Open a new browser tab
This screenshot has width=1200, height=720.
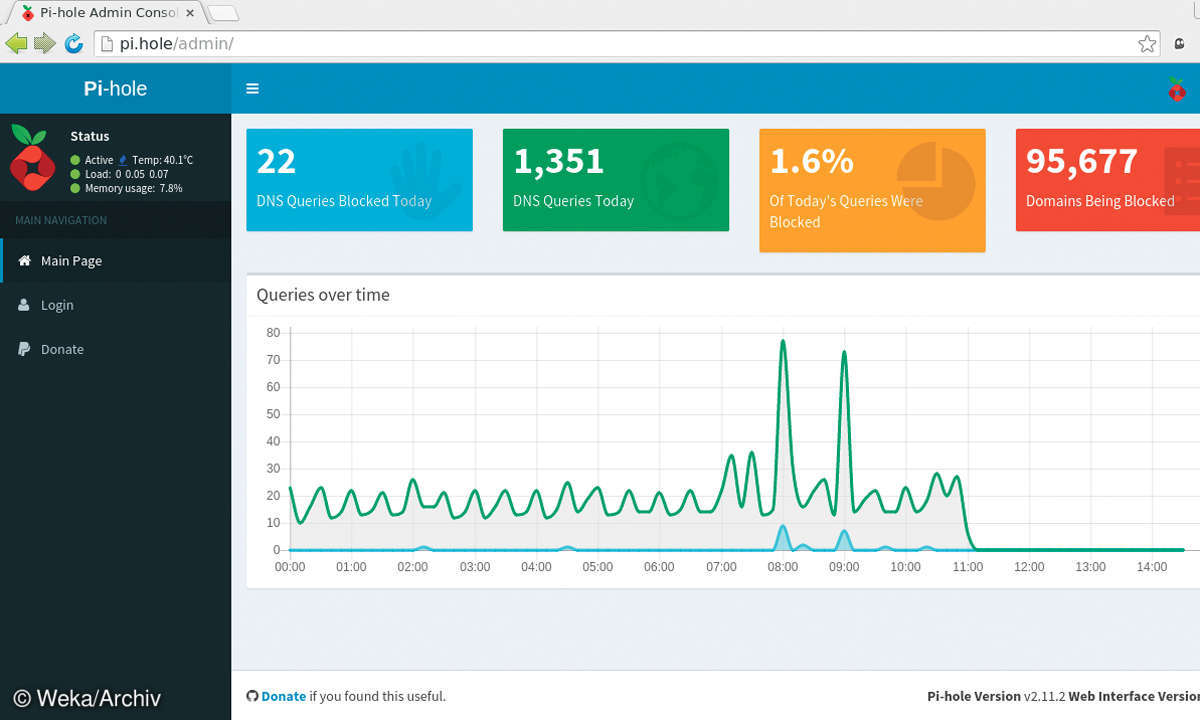point(224,14)
